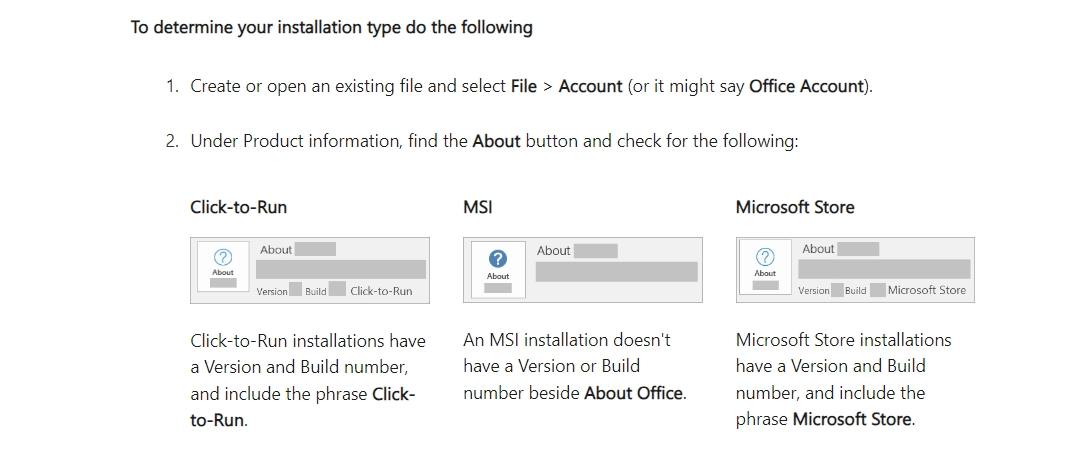Click the Version label in Click-to-Run image
The image size is (1071, 456).
[272, 291]
